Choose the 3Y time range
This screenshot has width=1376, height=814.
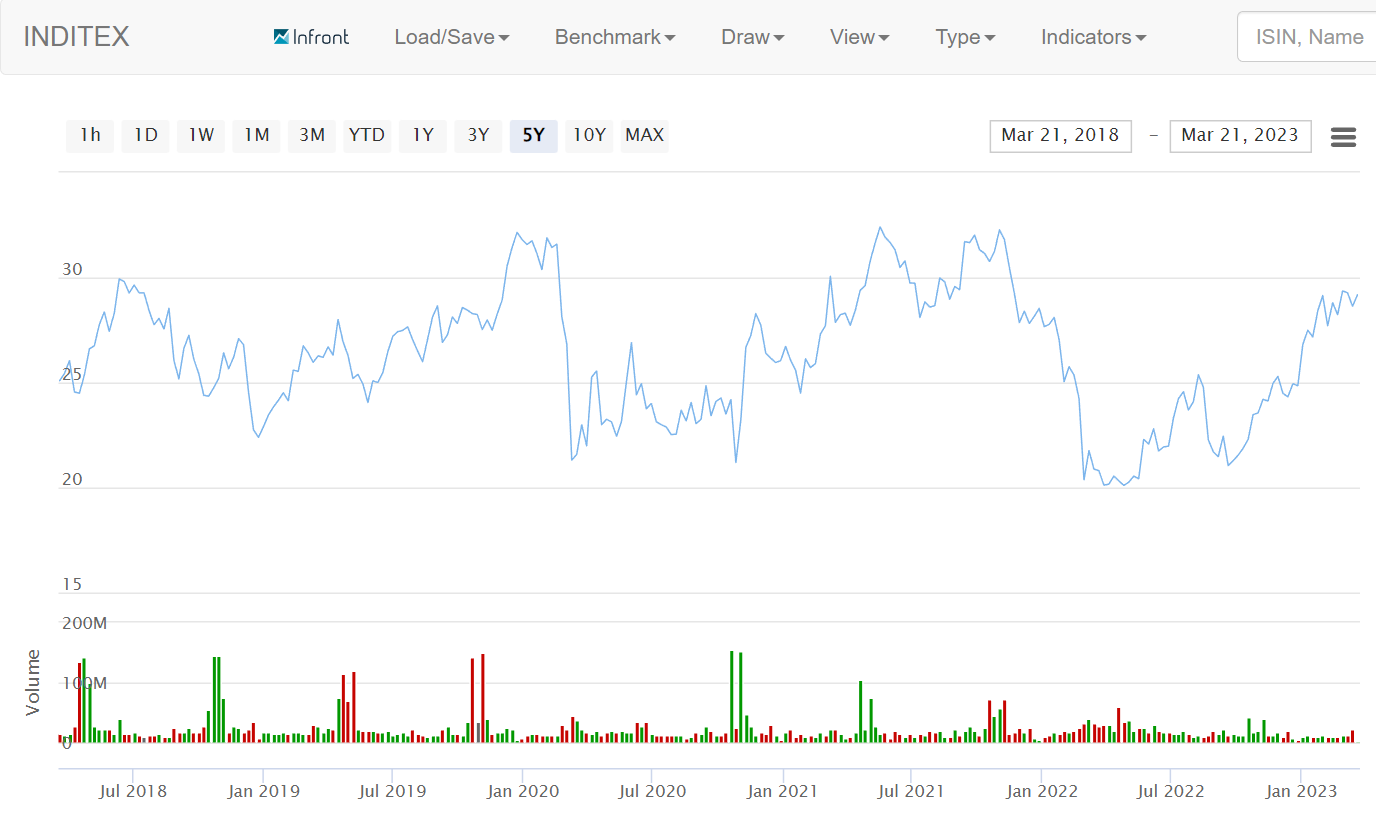478,135
